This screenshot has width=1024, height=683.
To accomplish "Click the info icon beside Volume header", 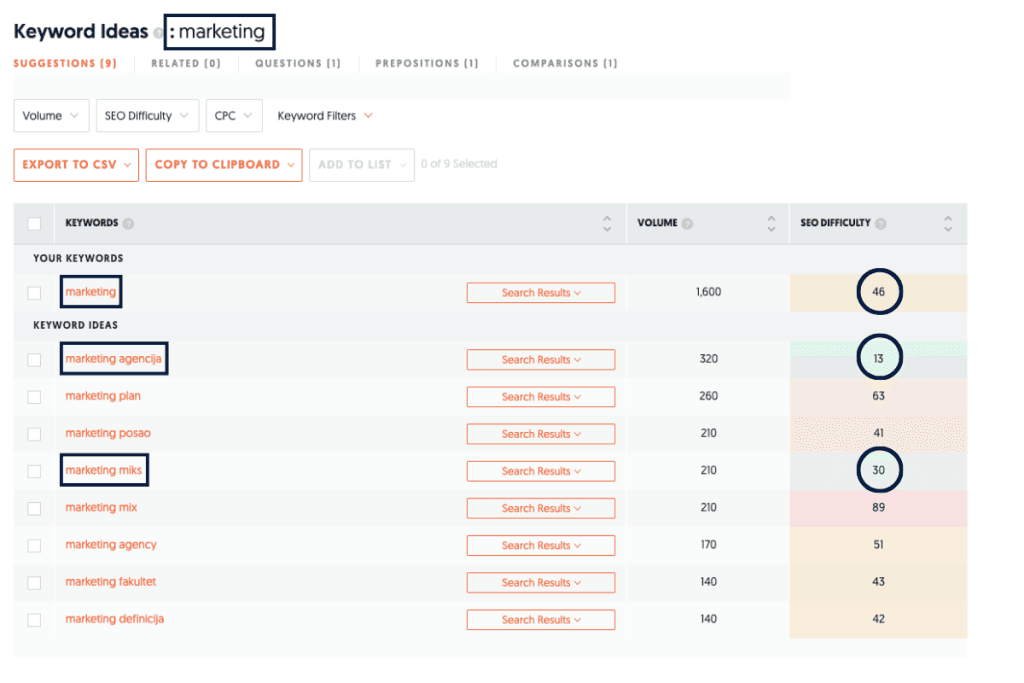I will click(x=687, y=224).
